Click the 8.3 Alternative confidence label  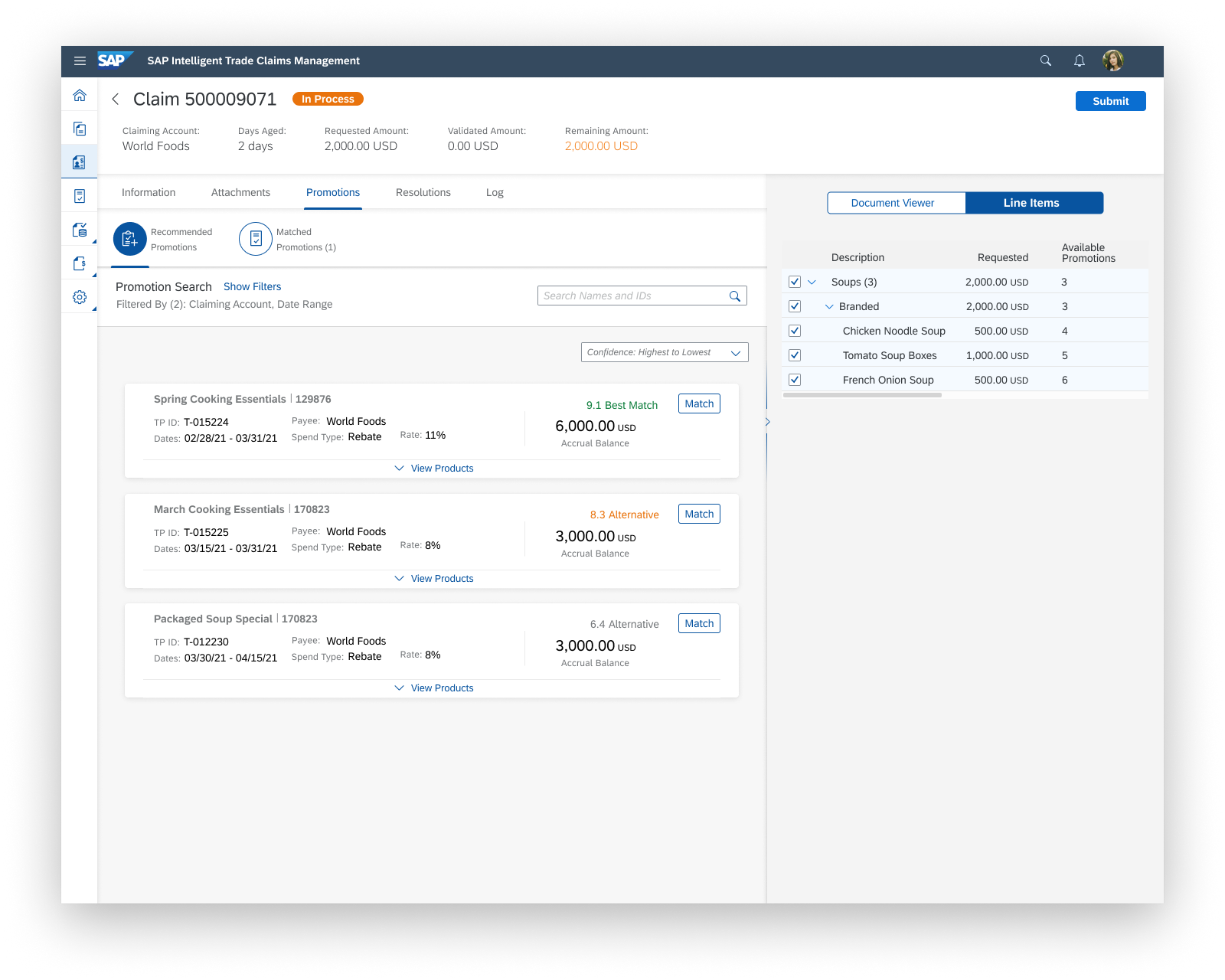tap(625, 514)
